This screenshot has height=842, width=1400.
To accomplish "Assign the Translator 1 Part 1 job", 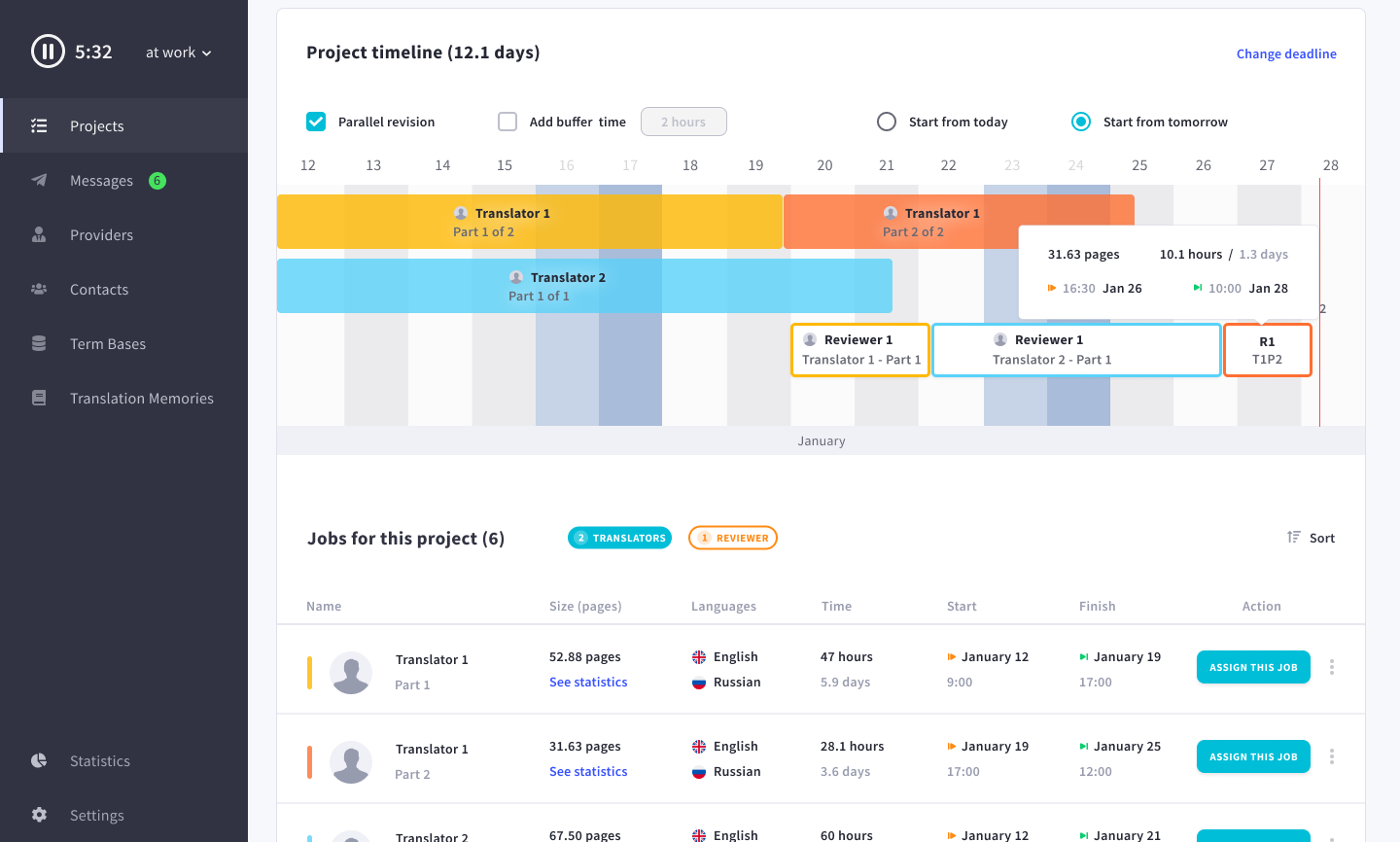I will pos(1253,667).
